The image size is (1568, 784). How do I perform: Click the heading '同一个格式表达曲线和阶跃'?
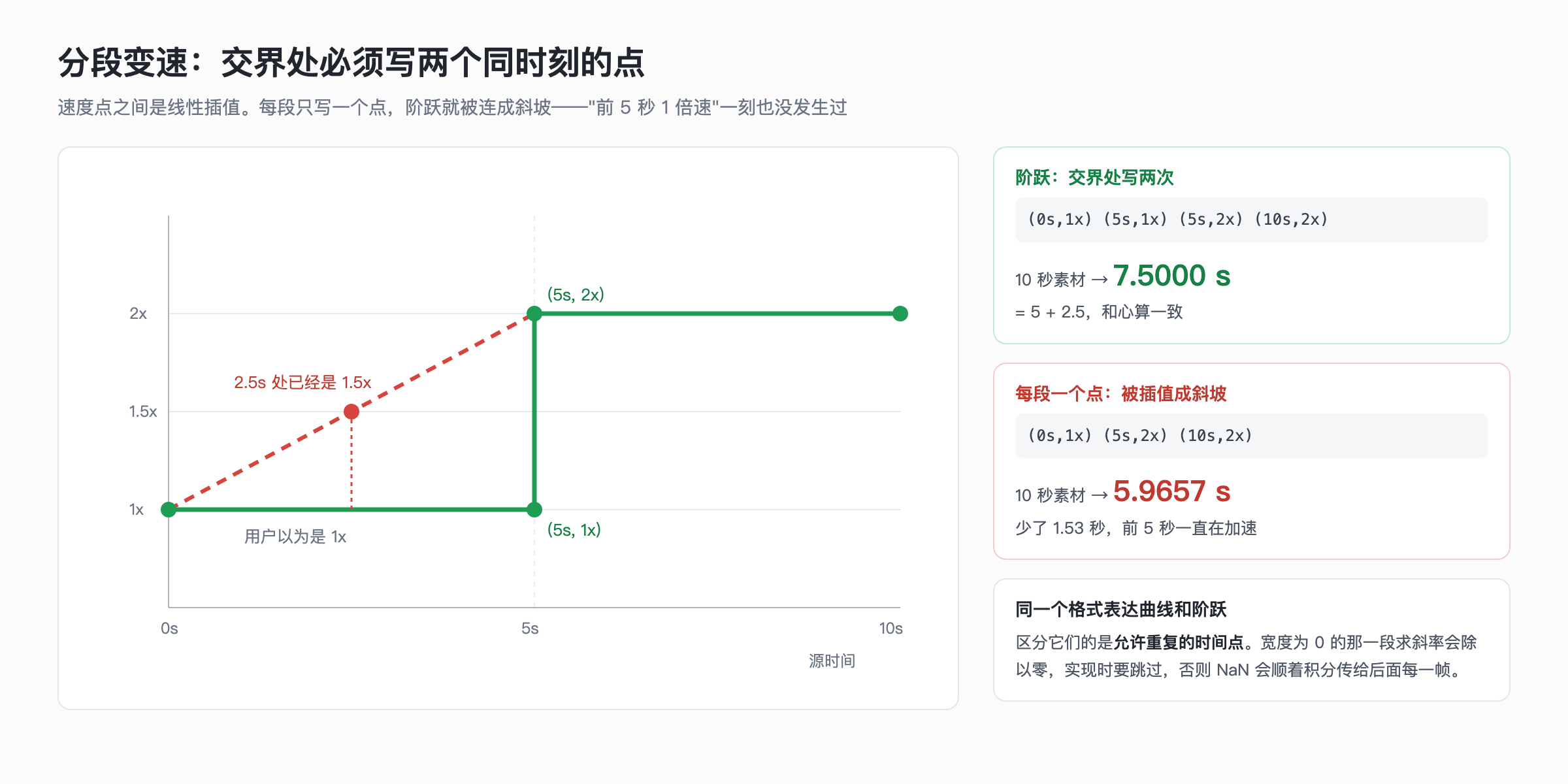[1120, 610]
